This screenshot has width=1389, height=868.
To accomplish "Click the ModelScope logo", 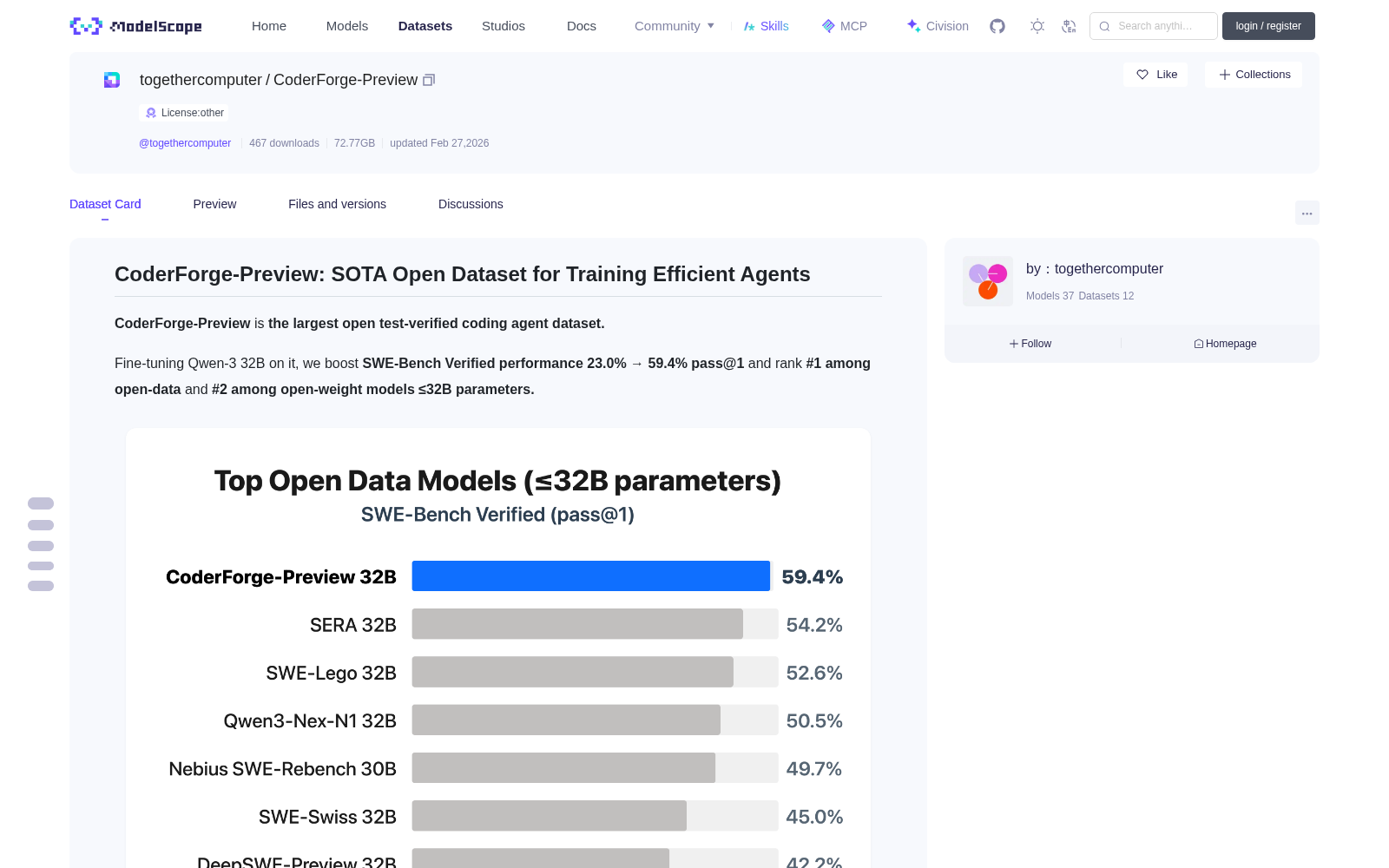I will [x=136, y=26].
